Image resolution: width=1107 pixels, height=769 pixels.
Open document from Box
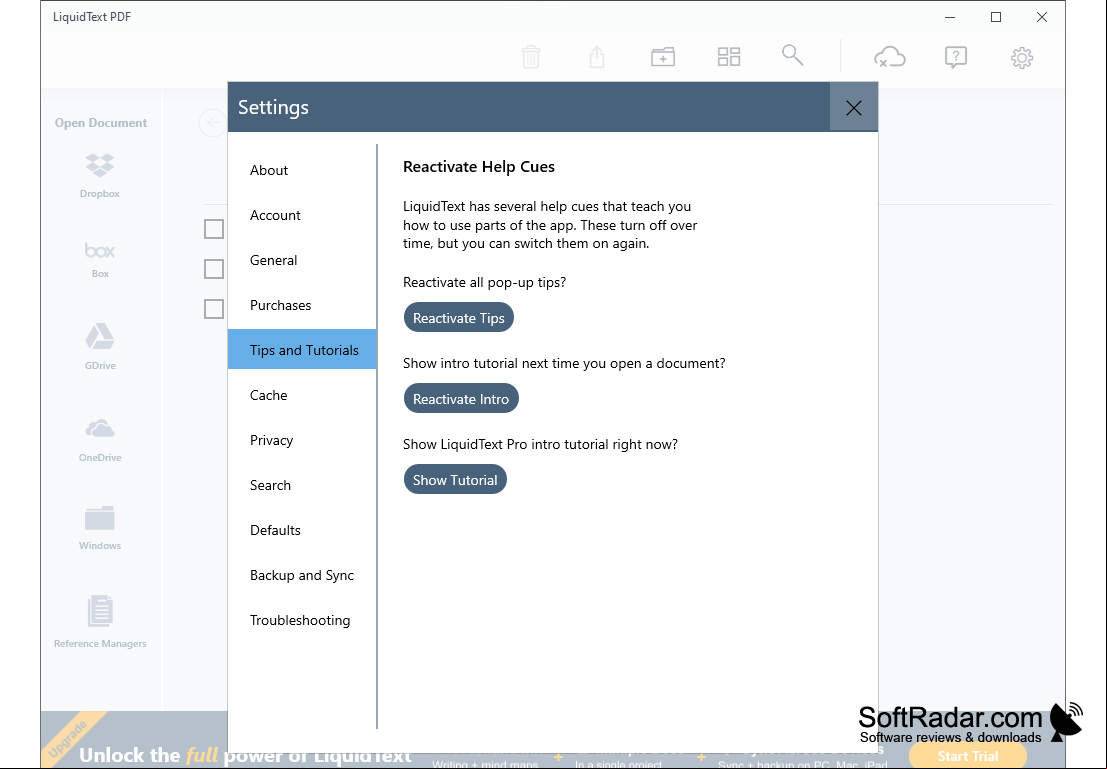(x=100, y=260)
